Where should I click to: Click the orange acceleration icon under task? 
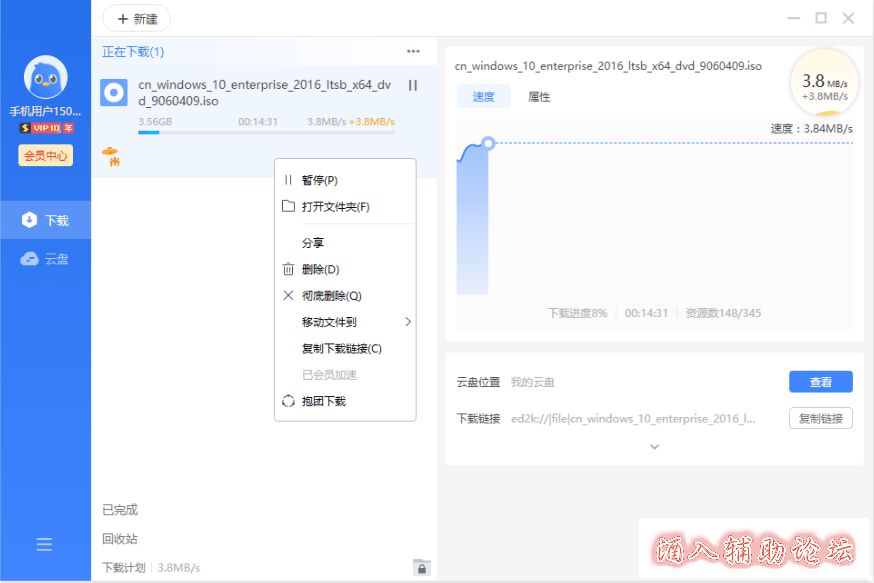[x=110, y=156]
